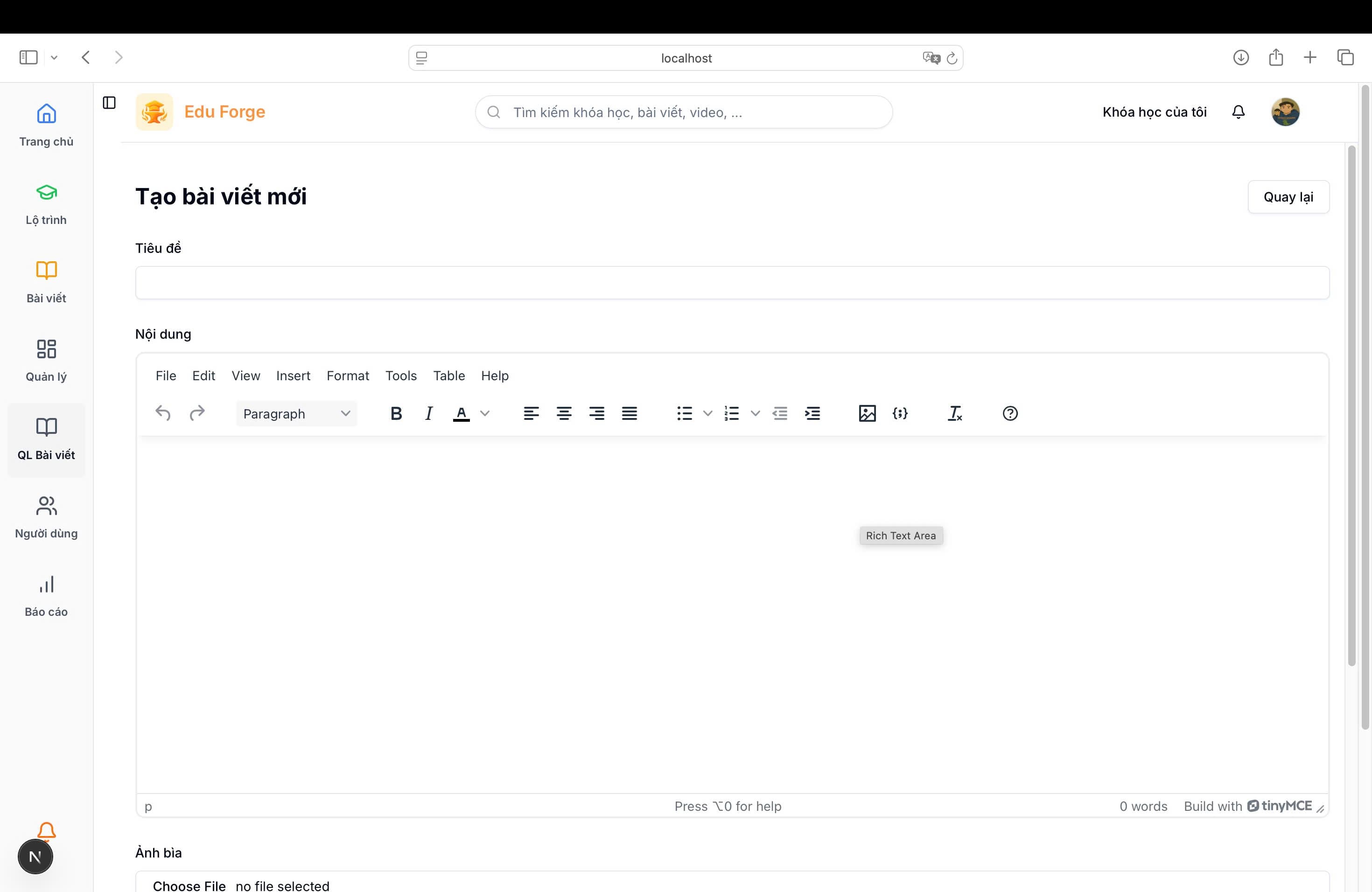Insert a numbered list
This screenshot has width=1372, height=892.
732,413
